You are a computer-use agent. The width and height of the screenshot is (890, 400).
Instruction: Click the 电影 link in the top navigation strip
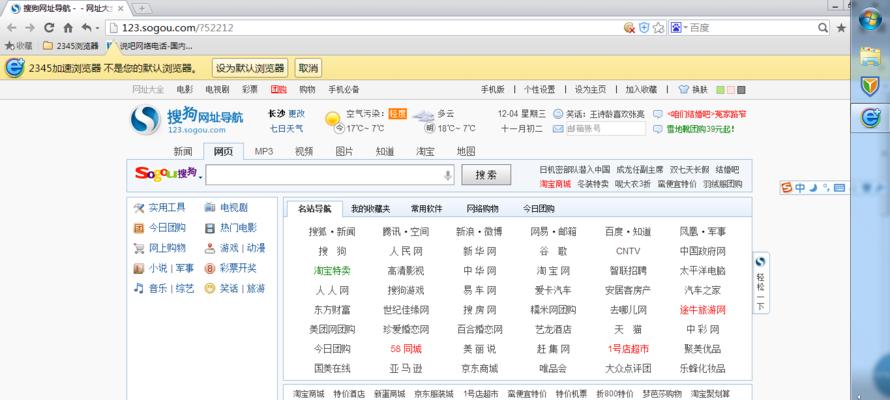click(x=184, y=90)
